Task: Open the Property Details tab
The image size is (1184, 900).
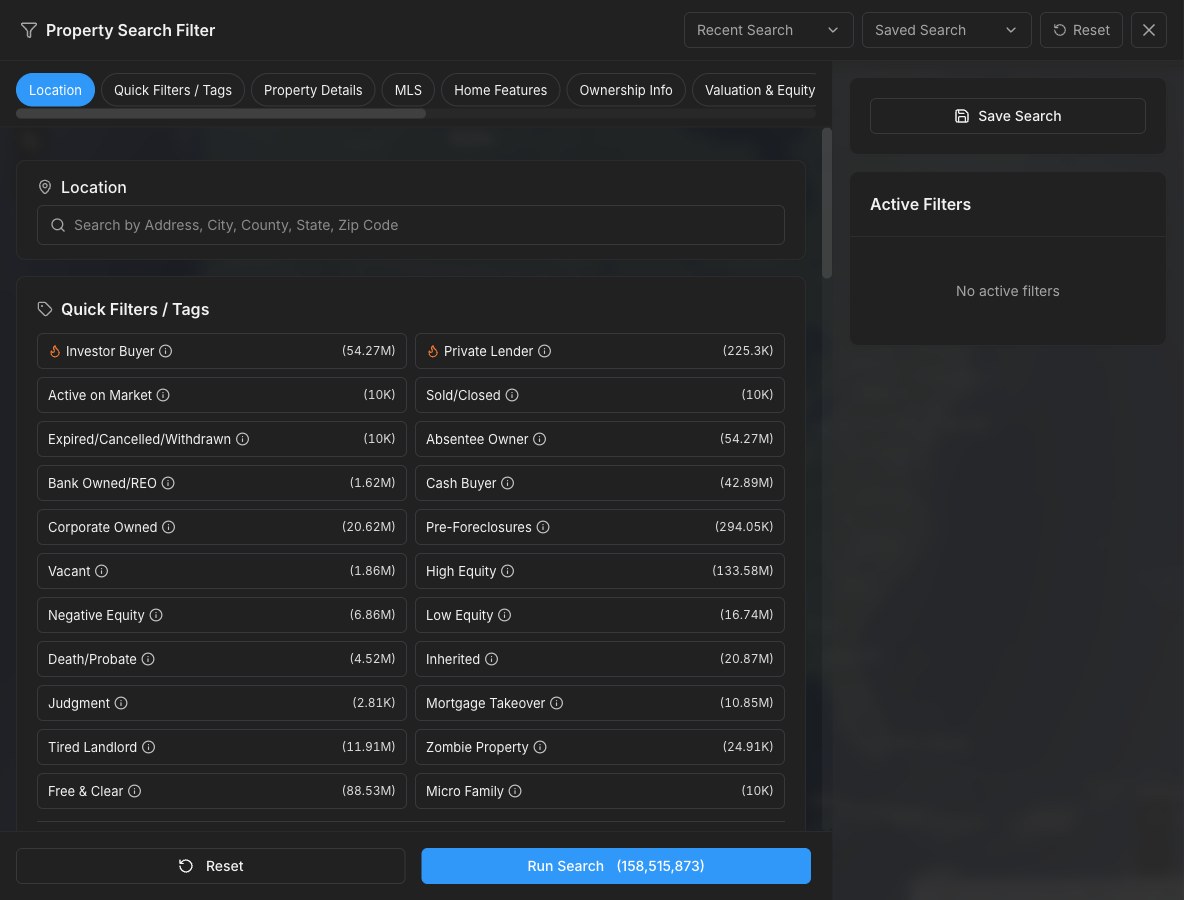Action: pyautogui.click(x=313, y=90)
